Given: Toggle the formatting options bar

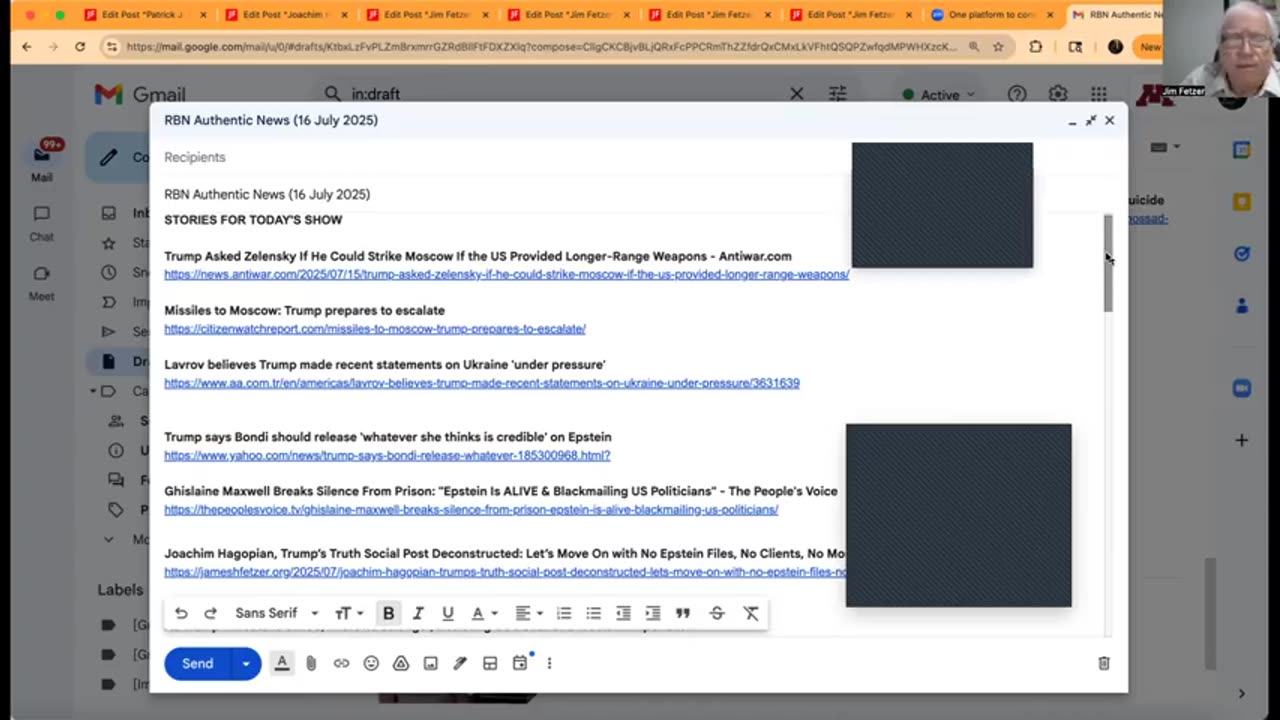Looking at the screenshot, I should coord(282,663).
